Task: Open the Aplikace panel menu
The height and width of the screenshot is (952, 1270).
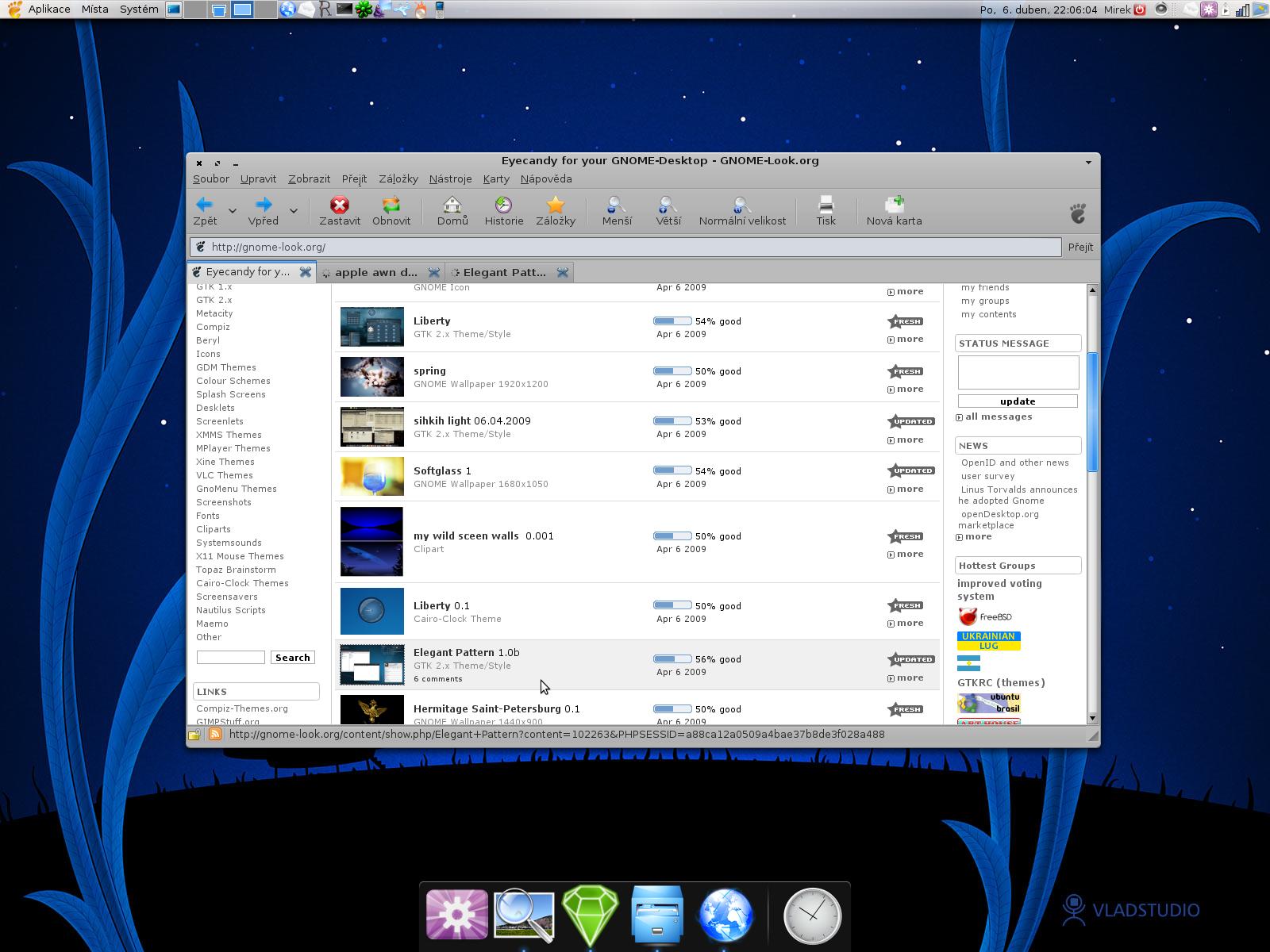Action: pyautogui.click(x=48, y=10)
